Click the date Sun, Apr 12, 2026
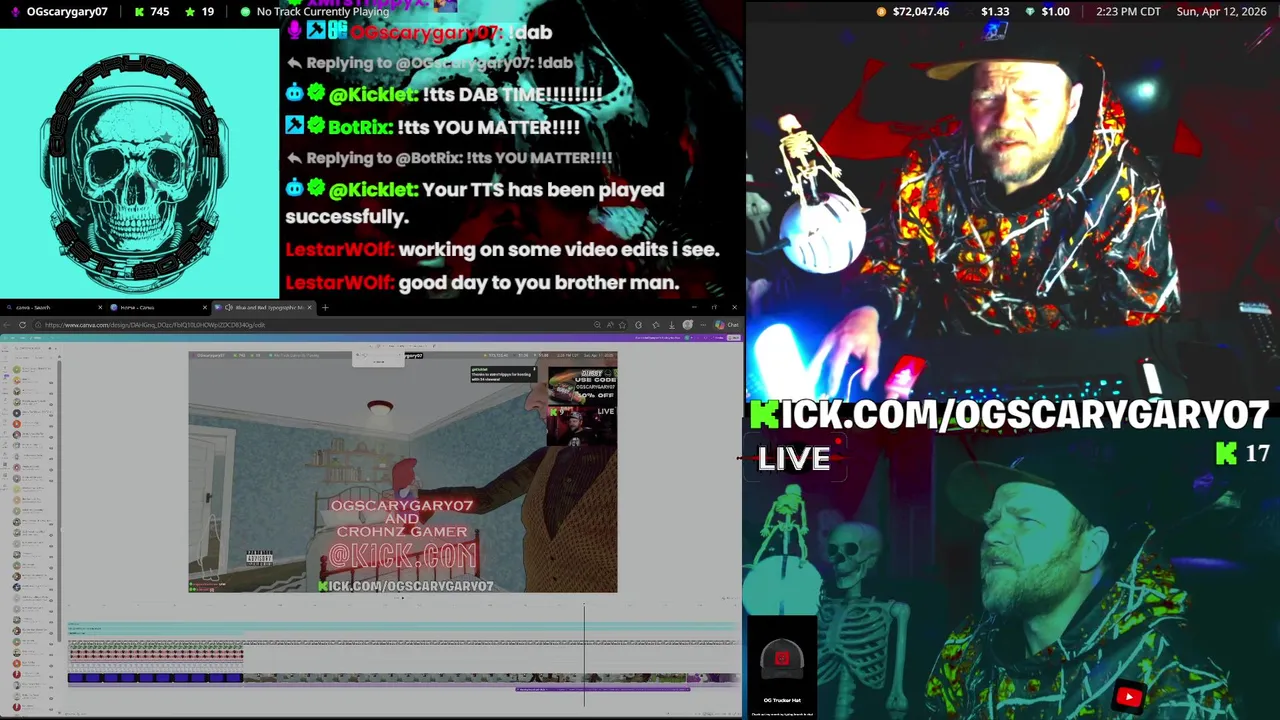 pos(1221,12)
